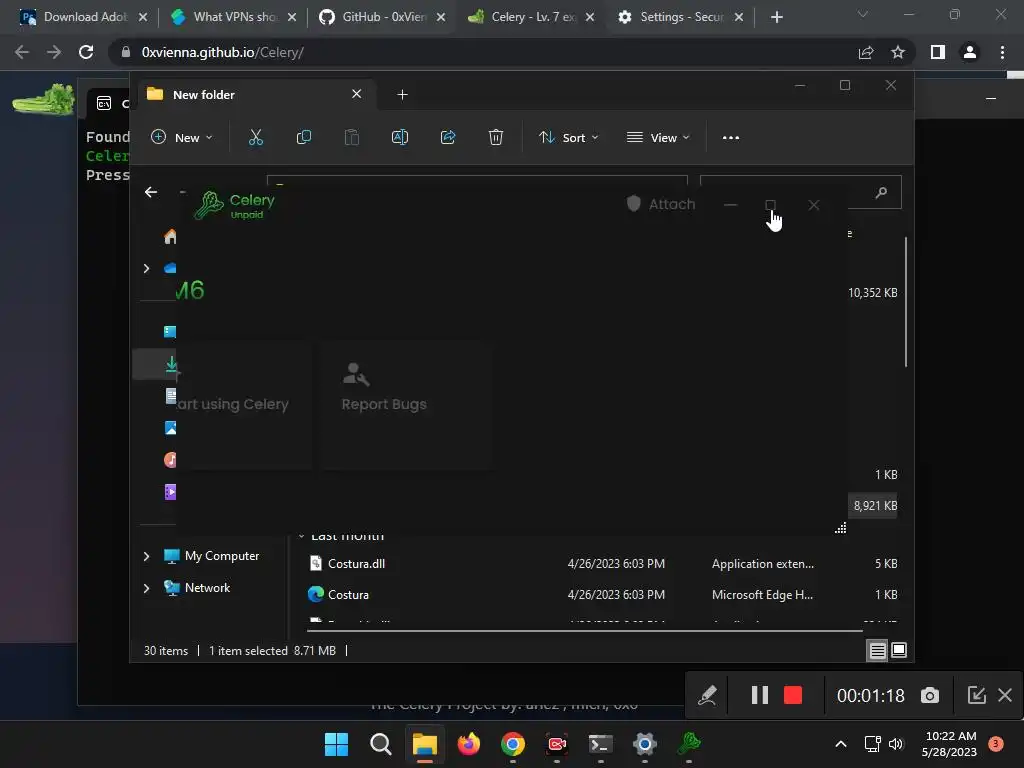Open Chrome profile avatar menu
This screenshot has height=768, width=1024.
970,52
